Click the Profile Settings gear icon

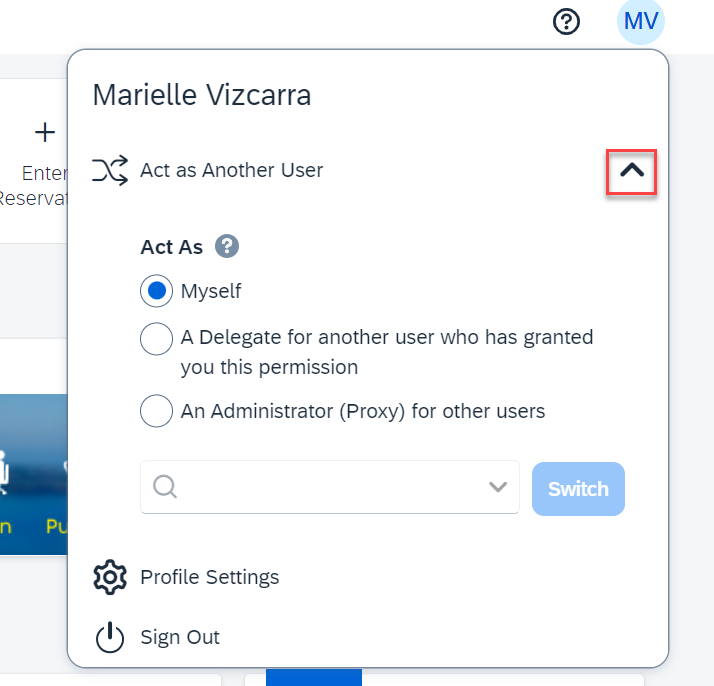click(x=110, y=577)
